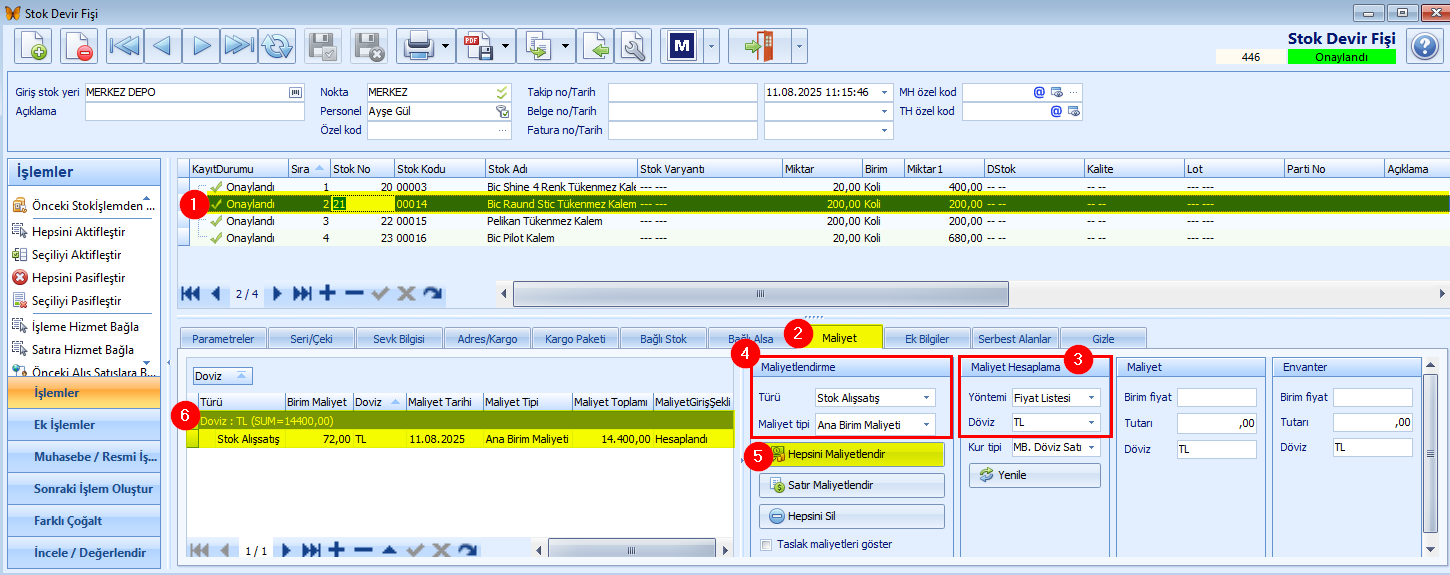Open the wrench settings tool
The height and width of the screenshot is (575, 1450).
[633, 46]
